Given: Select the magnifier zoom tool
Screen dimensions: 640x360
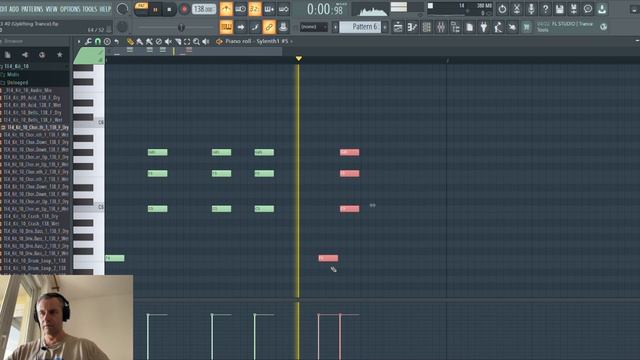Looking at the screenshot, I should [196, 41].
